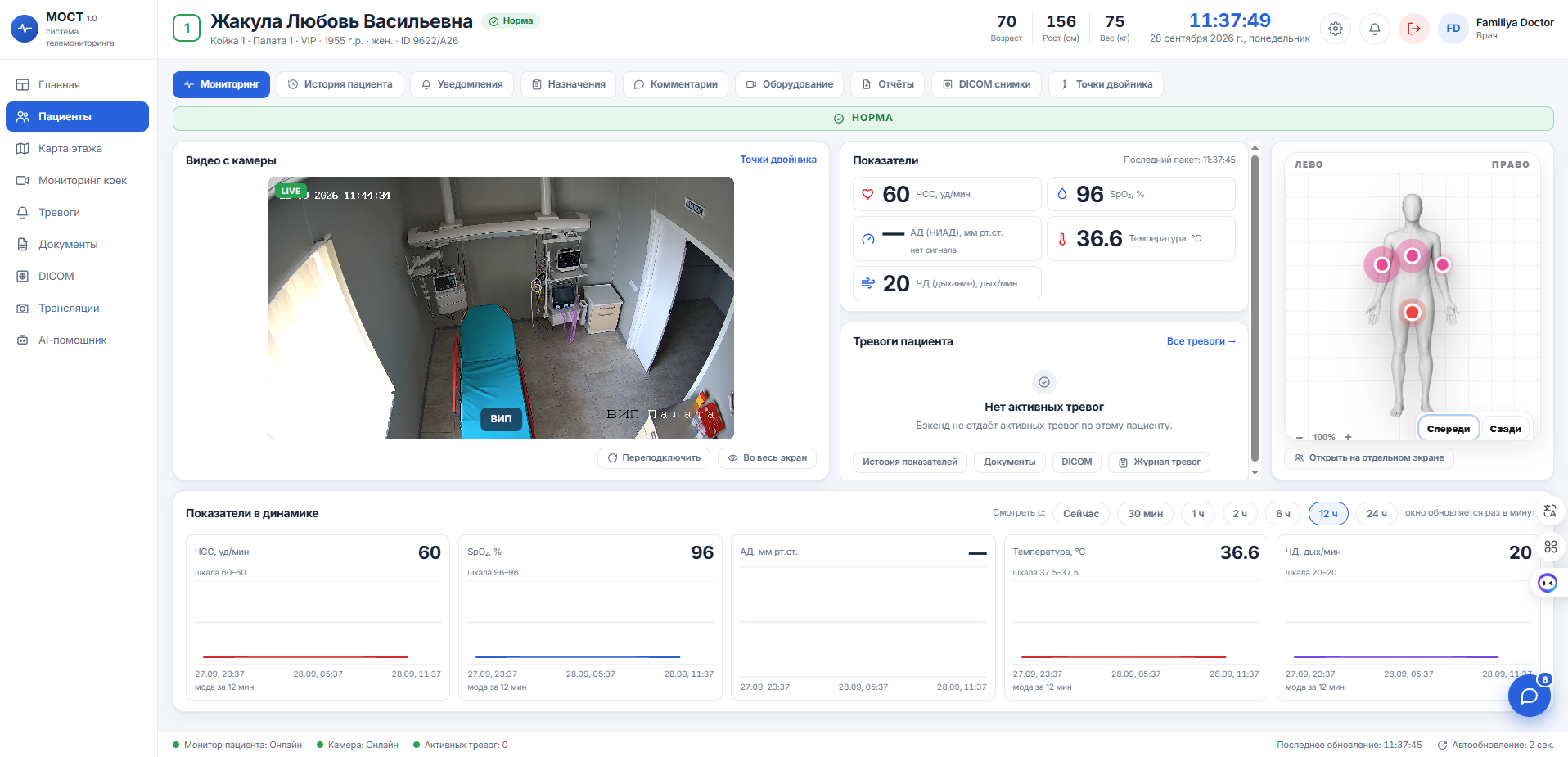
Task: Click the SpO₂ droplet icon
Action: point(1062,194)
